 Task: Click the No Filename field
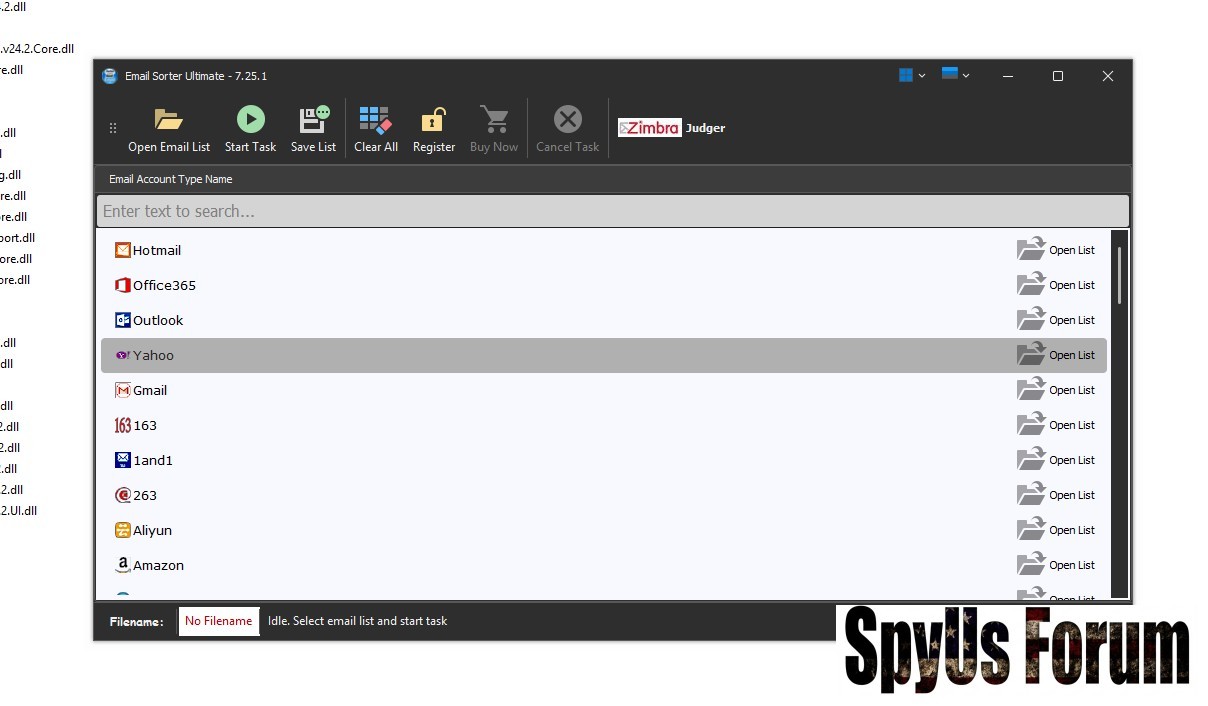point(219,621)
